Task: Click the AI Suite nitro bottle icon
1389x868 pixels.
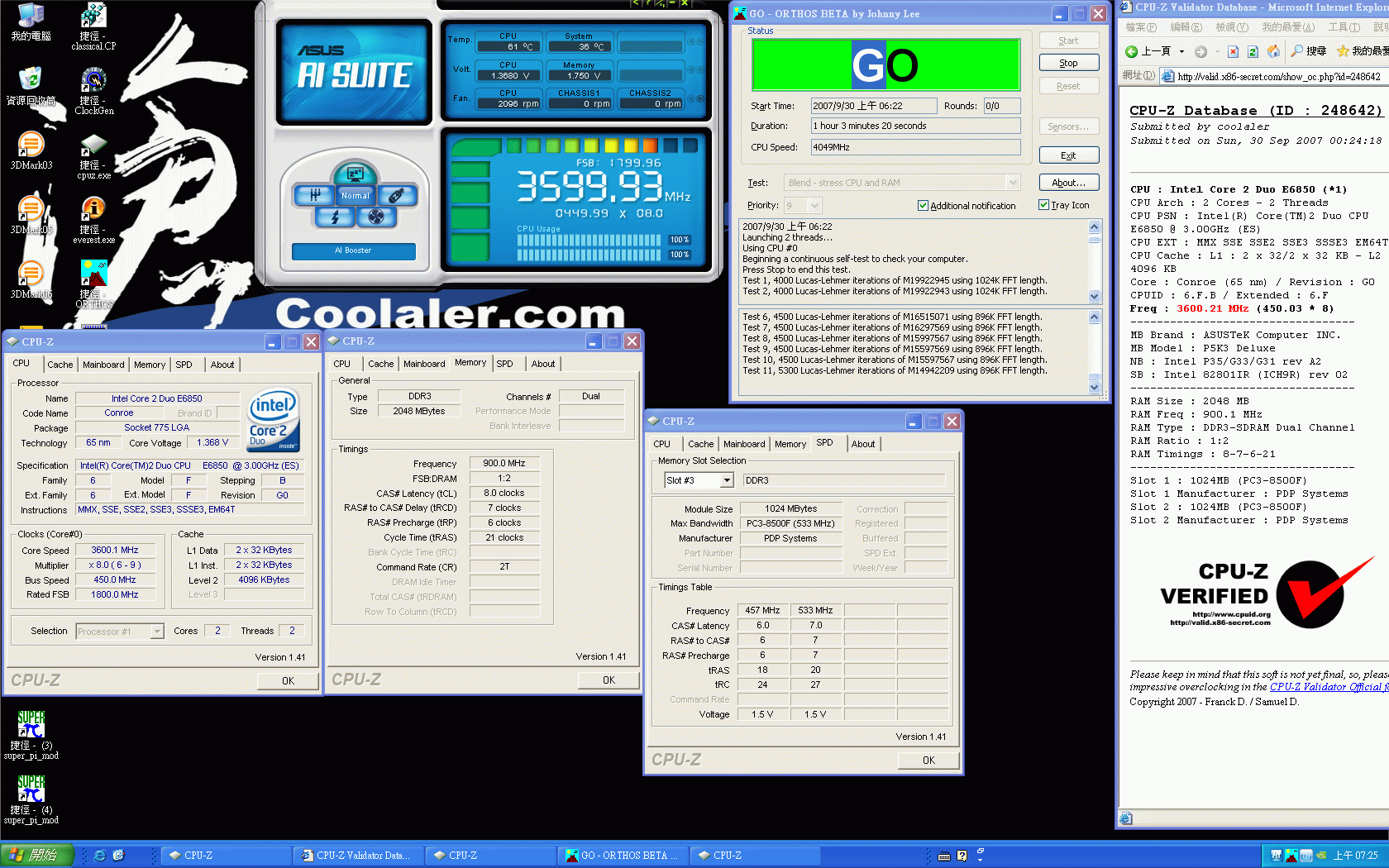Action: pyautogui.click(x=397, y=195)
